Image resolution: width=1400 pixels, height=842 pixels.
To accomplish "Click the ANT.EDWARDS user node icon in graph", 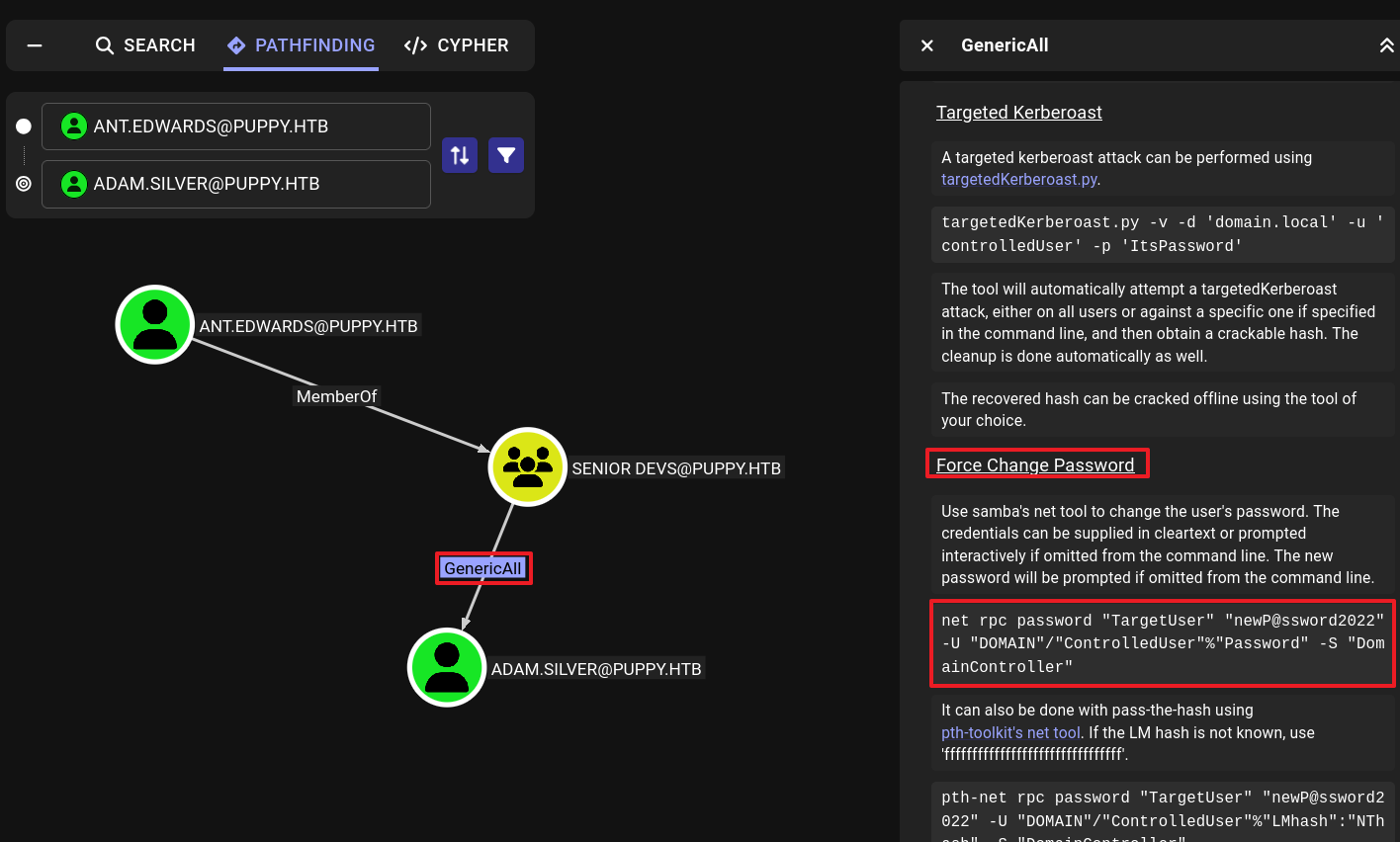I will click(x=155, y=324).
